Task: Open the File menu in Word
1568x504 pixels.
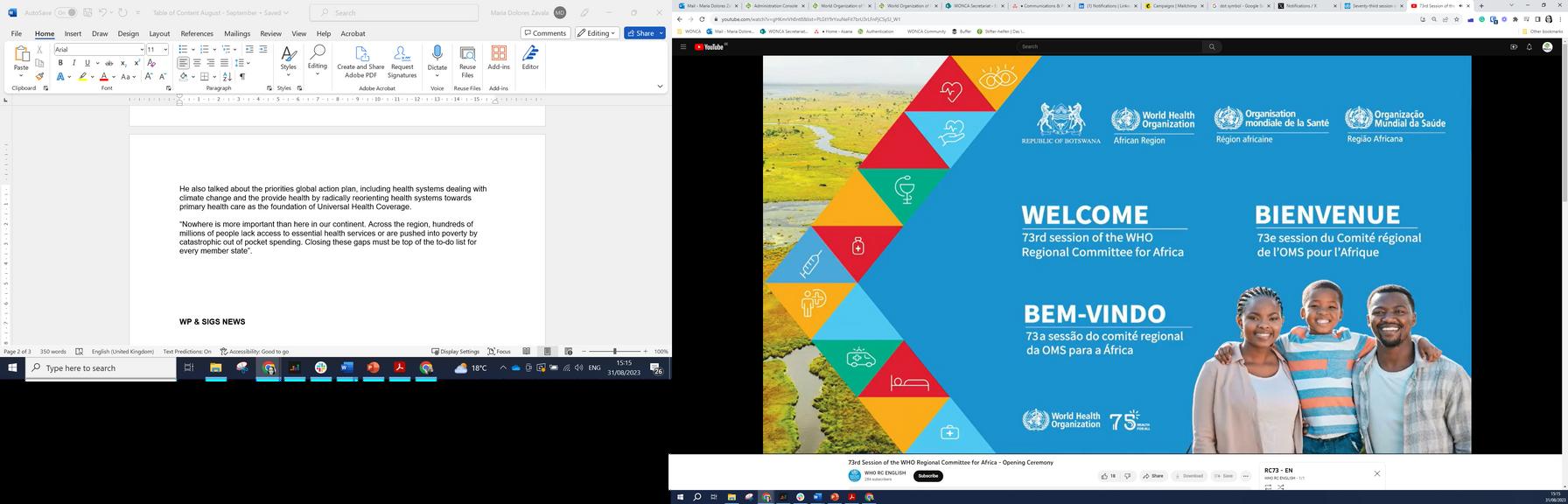Action: tap(17, 33)
